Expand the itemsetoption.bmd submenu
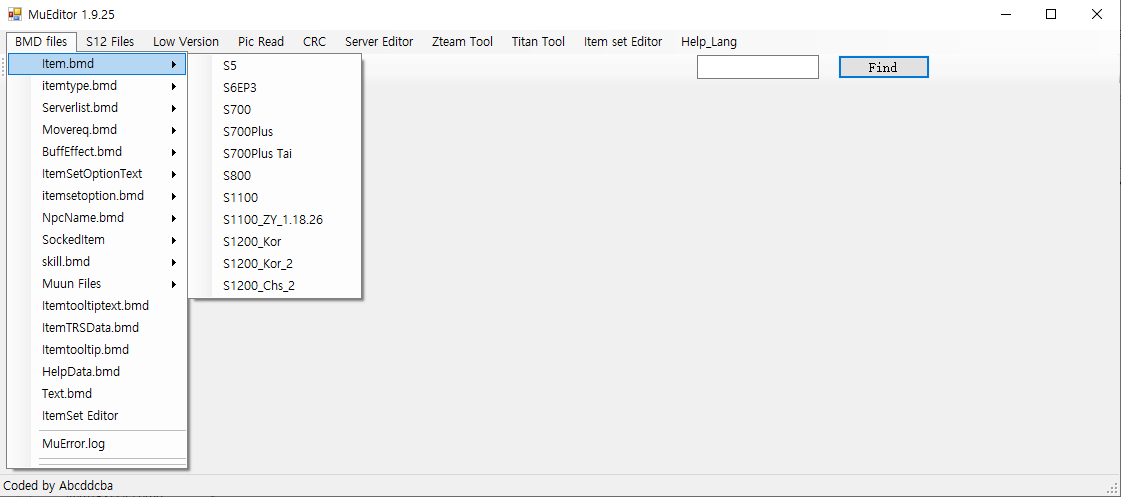This screenshot has height=497, width=1121. click(97, 196)
